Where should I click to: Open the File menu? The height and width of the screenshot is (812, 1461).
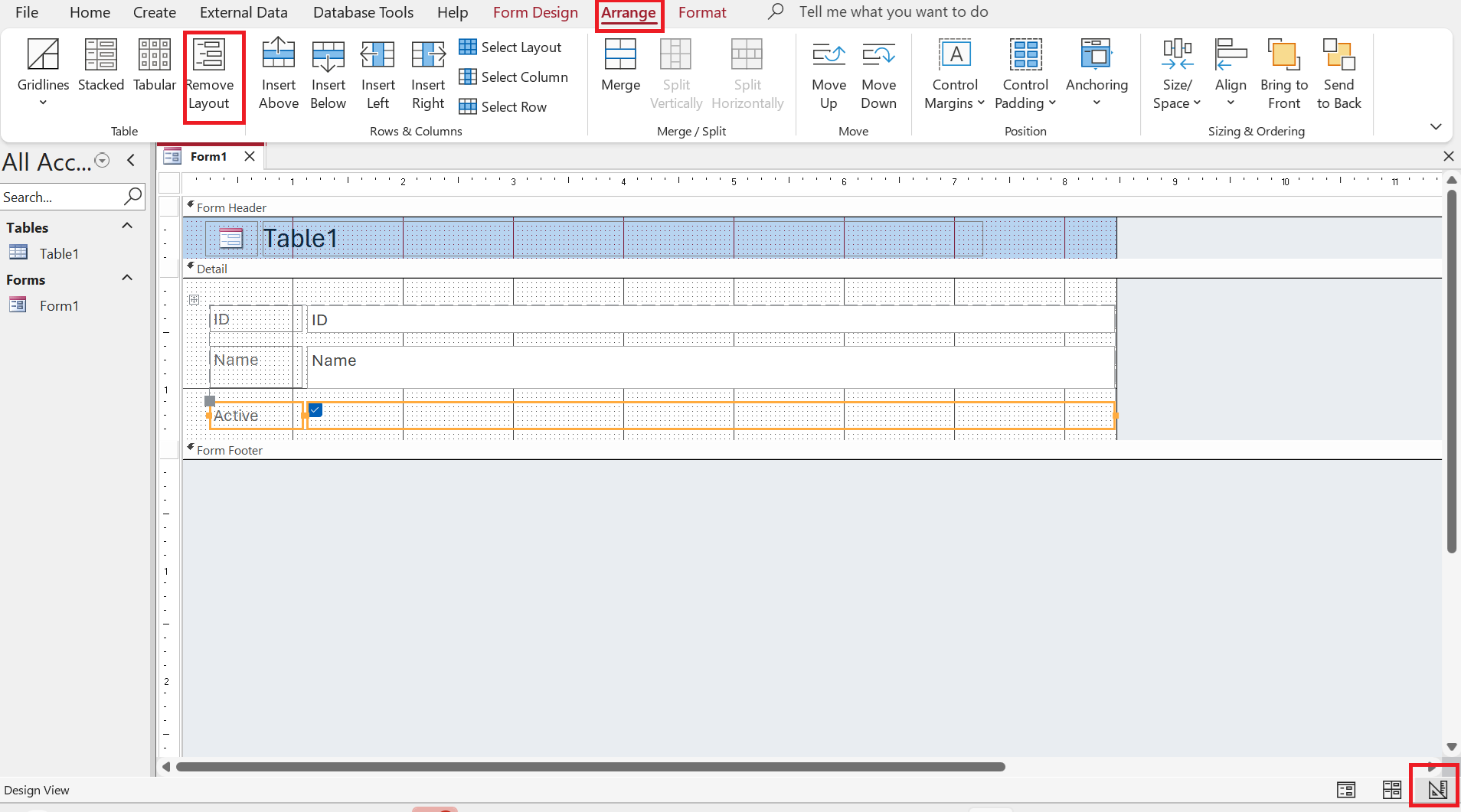point(27,12)
